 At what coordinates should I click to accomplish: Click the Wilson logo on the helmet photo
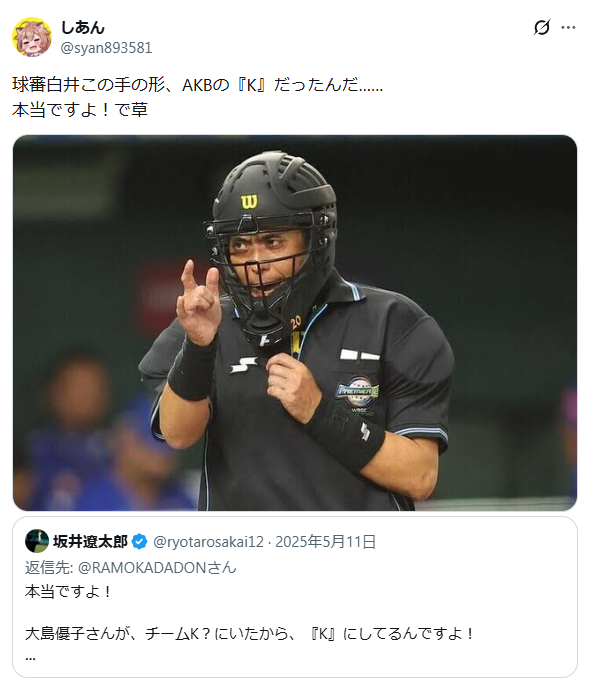(x=249, y=202)
